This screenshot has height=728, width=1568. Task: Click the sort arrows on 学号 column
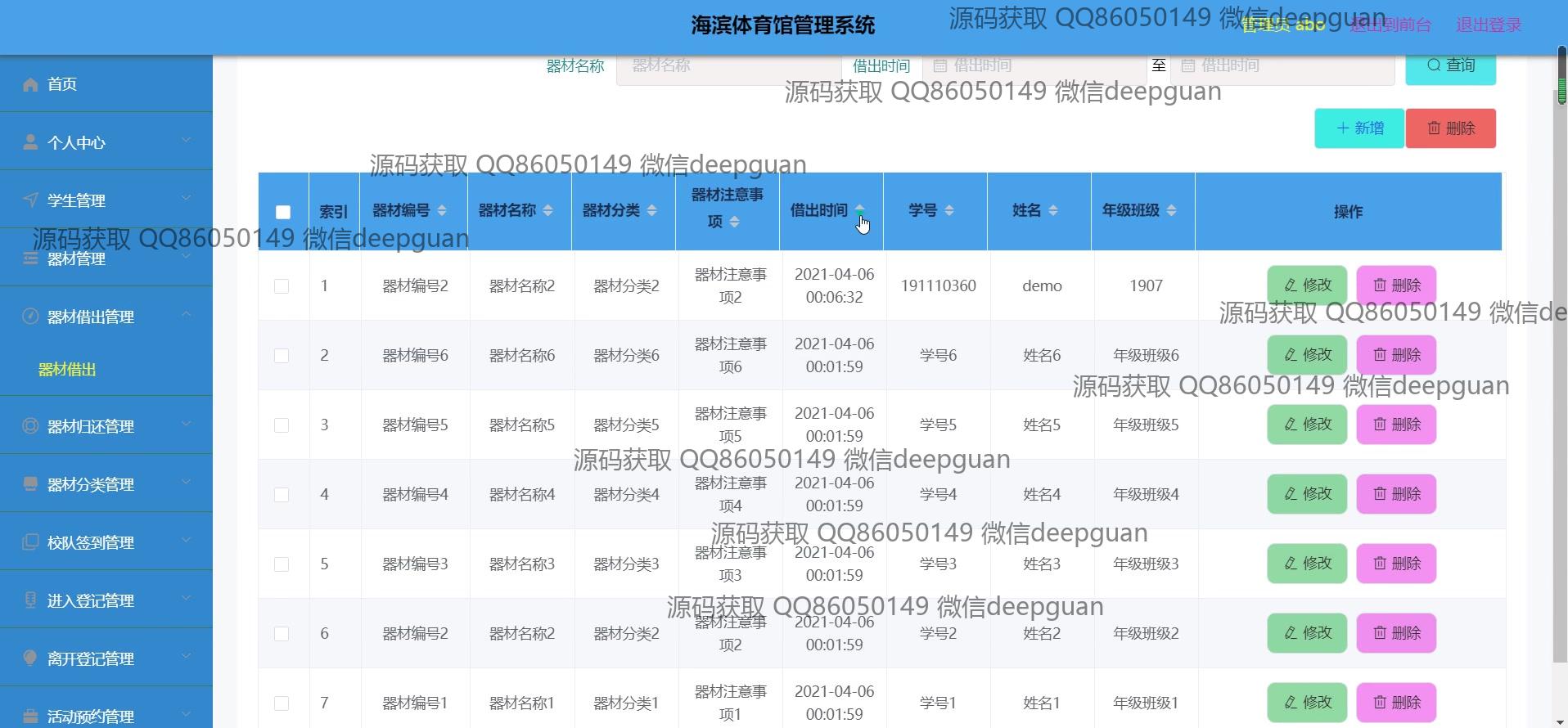949,211
